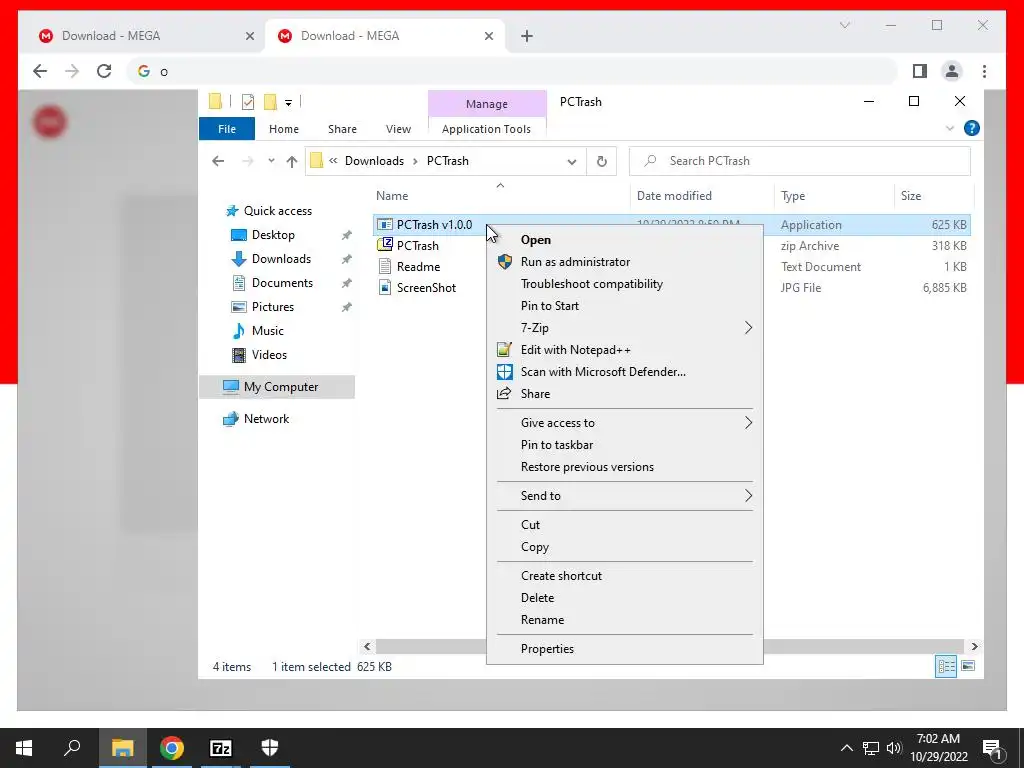Screen dimensions: 1024x768
Task: Click Cut in the context menu
Action: [624, 525]
